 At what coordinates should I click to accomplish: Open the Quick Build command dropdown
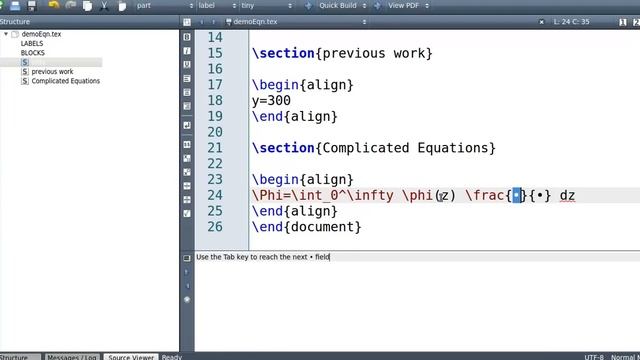click(x=342, y=5)
